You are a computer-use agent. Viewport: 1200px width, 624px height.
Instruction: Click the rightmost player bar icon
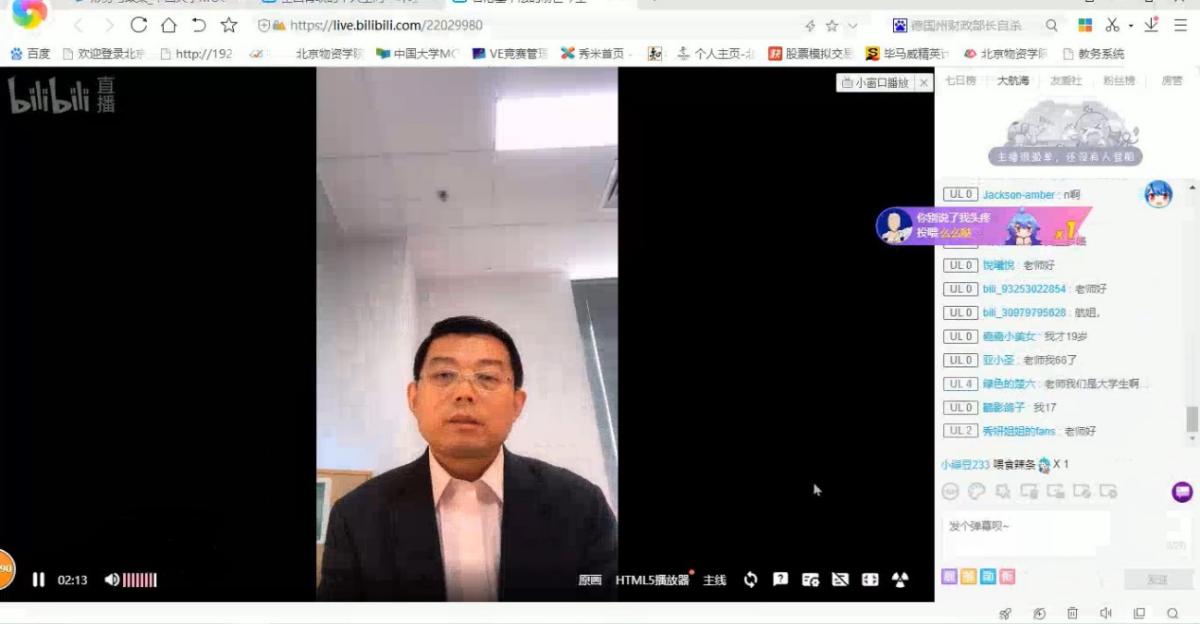(x=900, y=580)
